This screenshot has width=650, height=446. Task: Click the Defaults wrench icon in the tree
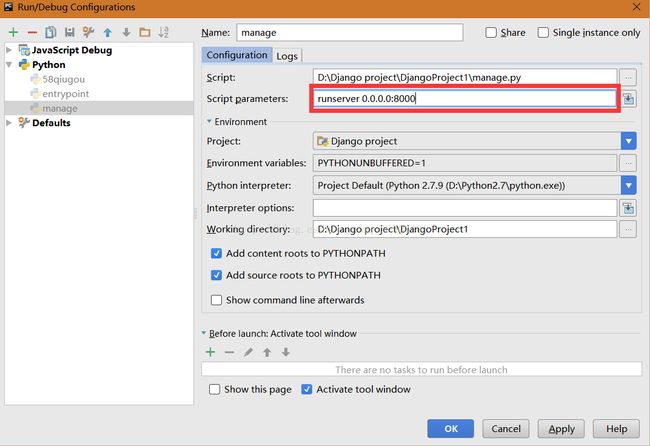pos(24,123)
